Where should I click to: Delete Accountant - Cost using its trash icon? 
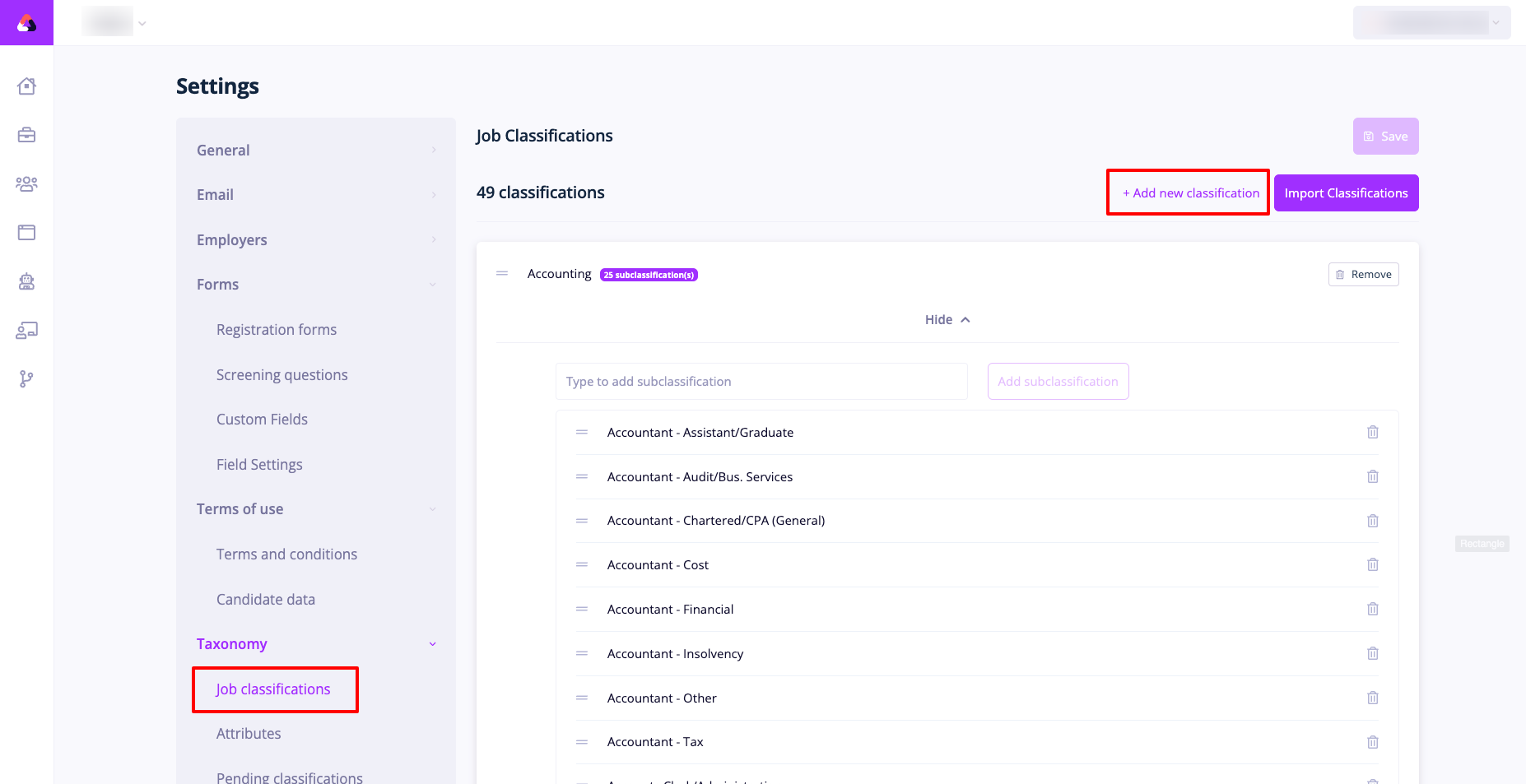1373,564
